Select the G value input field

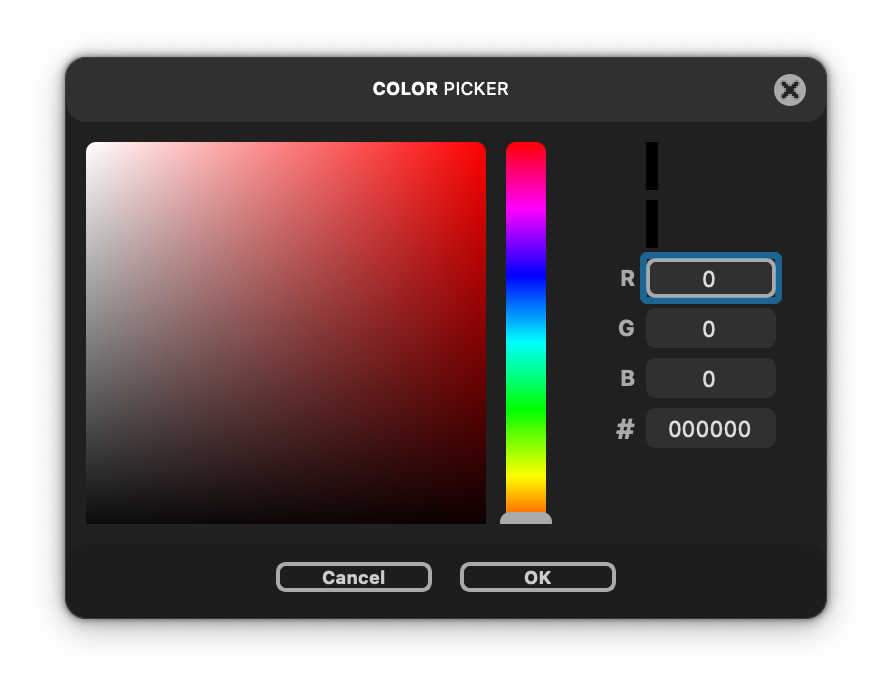point(711,328)
